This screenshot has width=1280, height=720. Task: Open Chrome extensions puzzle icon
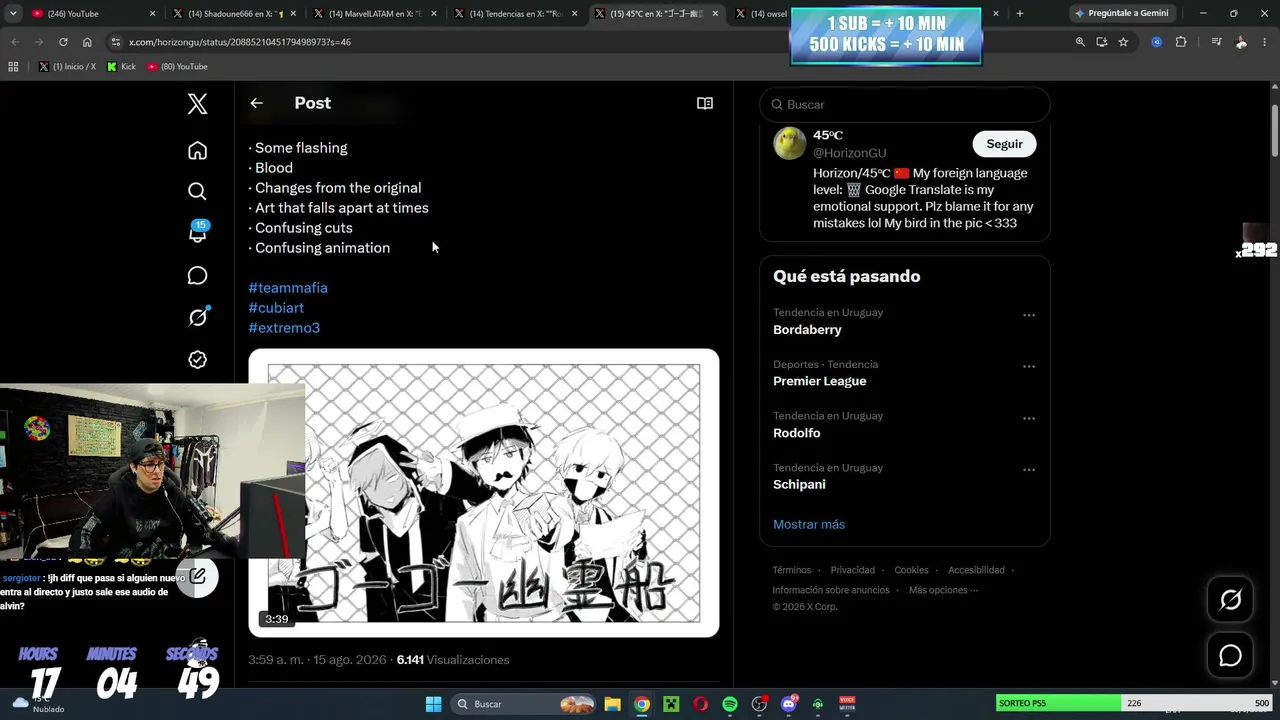[x=1181, y=42]
